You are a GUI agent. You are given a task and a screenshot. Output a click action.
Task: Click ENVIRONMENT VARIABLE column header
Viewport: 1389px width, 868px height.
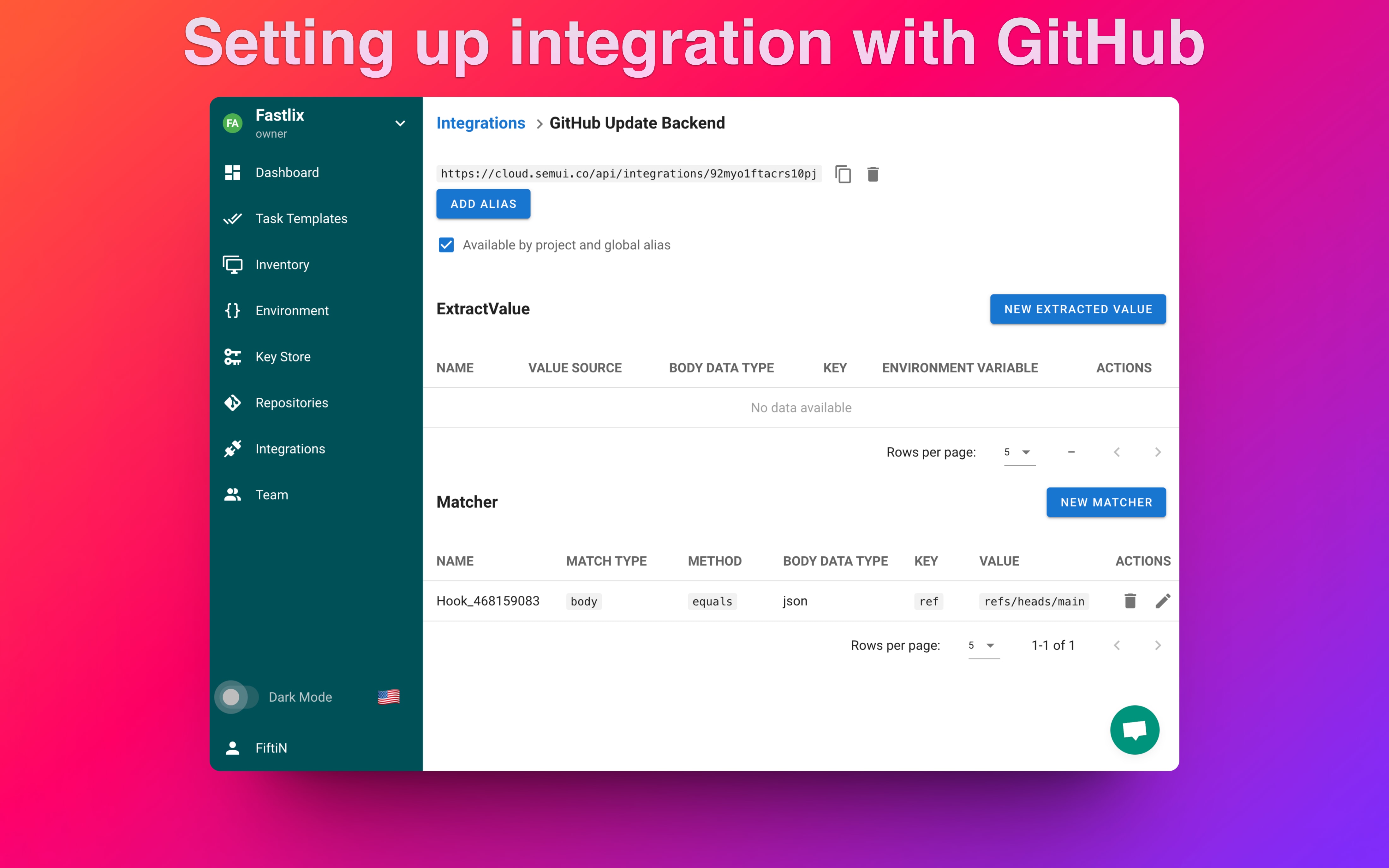pos(960,368)
